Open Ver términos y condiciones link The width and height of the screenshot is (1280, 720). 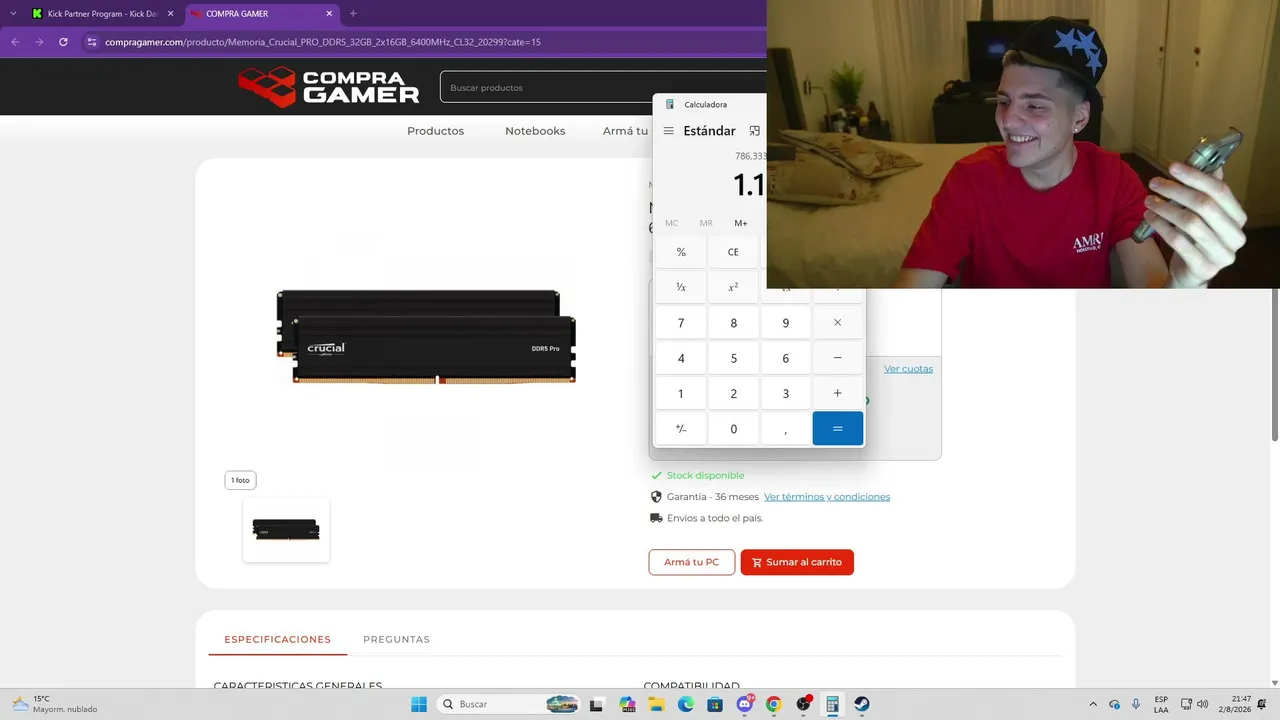pyautogui.click(x=827, y=497)
